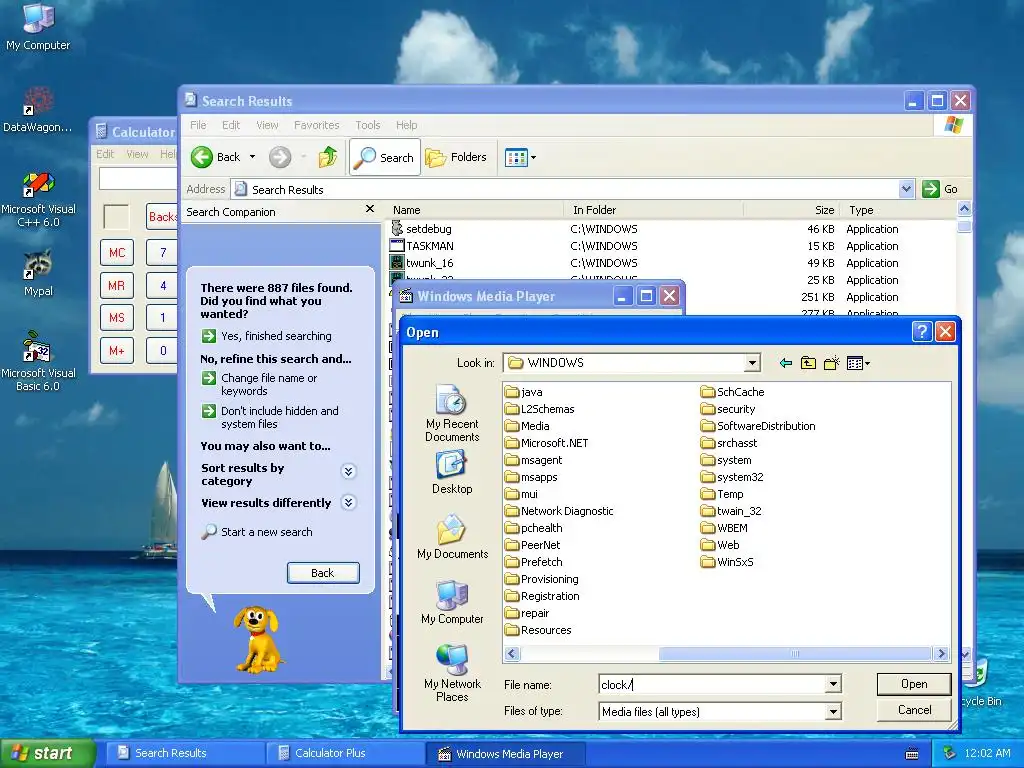Launch the Mypal browser desktop icon
The width and height of the screenshot is (1024, 768).
(x=38, y=273)
